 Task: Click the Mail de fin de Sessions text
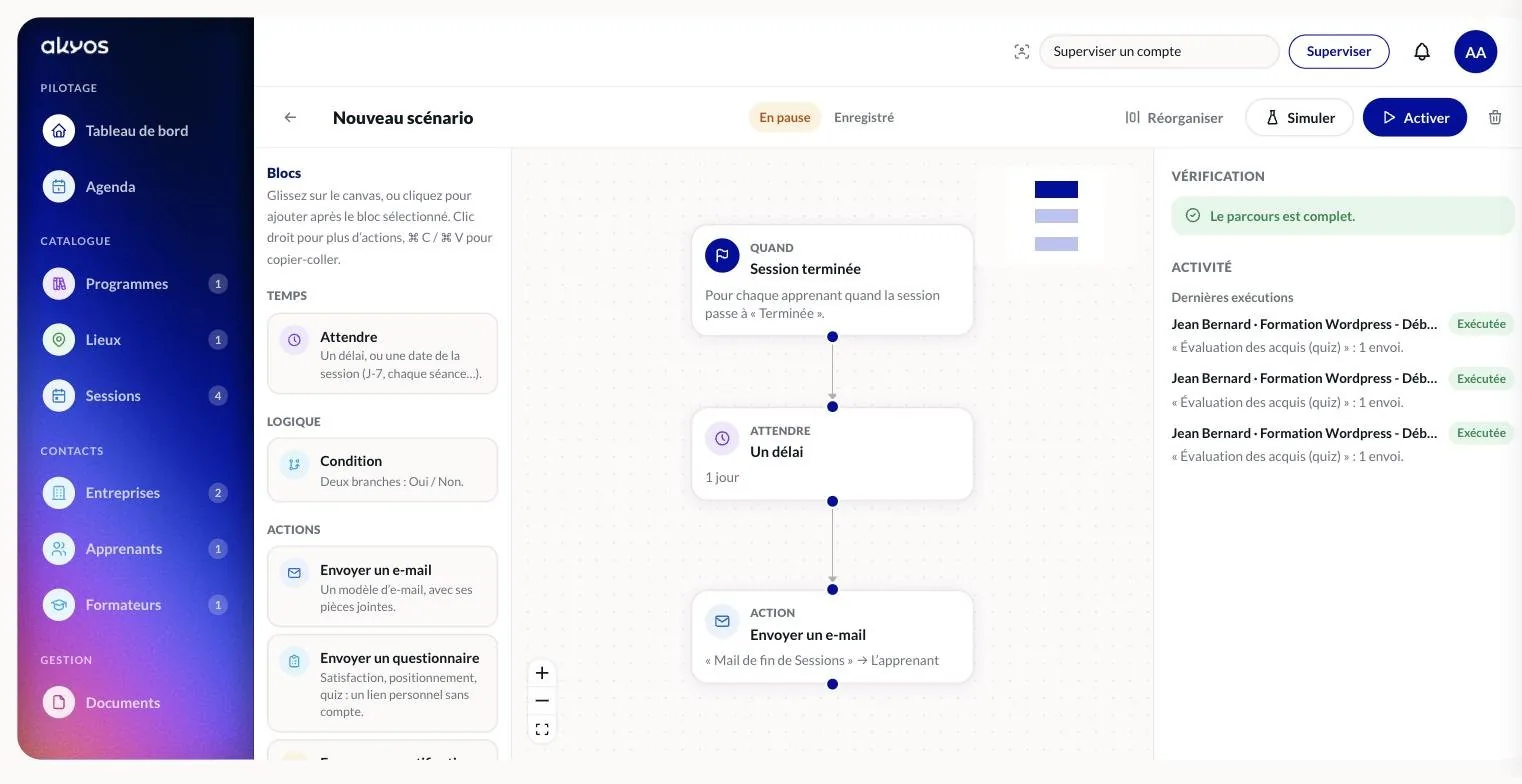click(822, 660)
